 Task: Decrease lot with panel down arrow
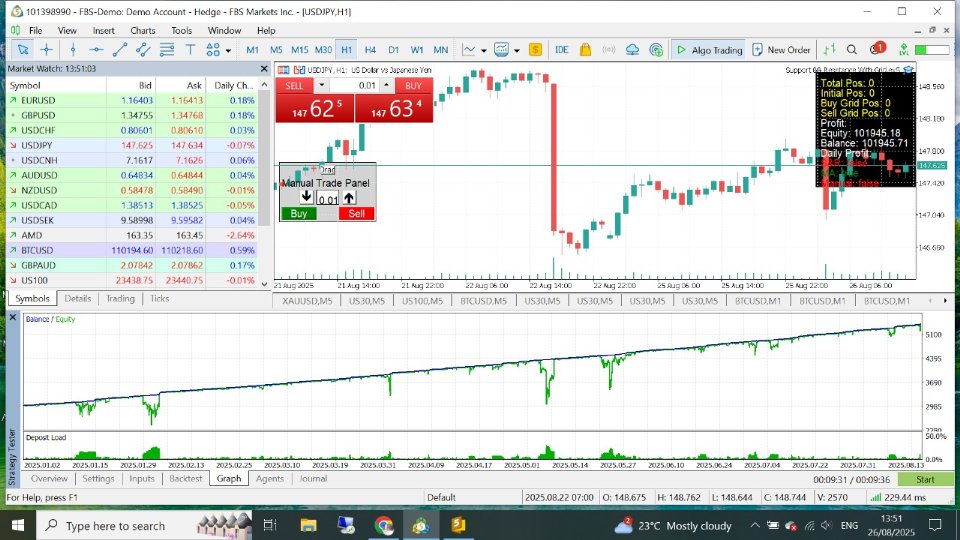pyautogui.click(x=306, y=198)
